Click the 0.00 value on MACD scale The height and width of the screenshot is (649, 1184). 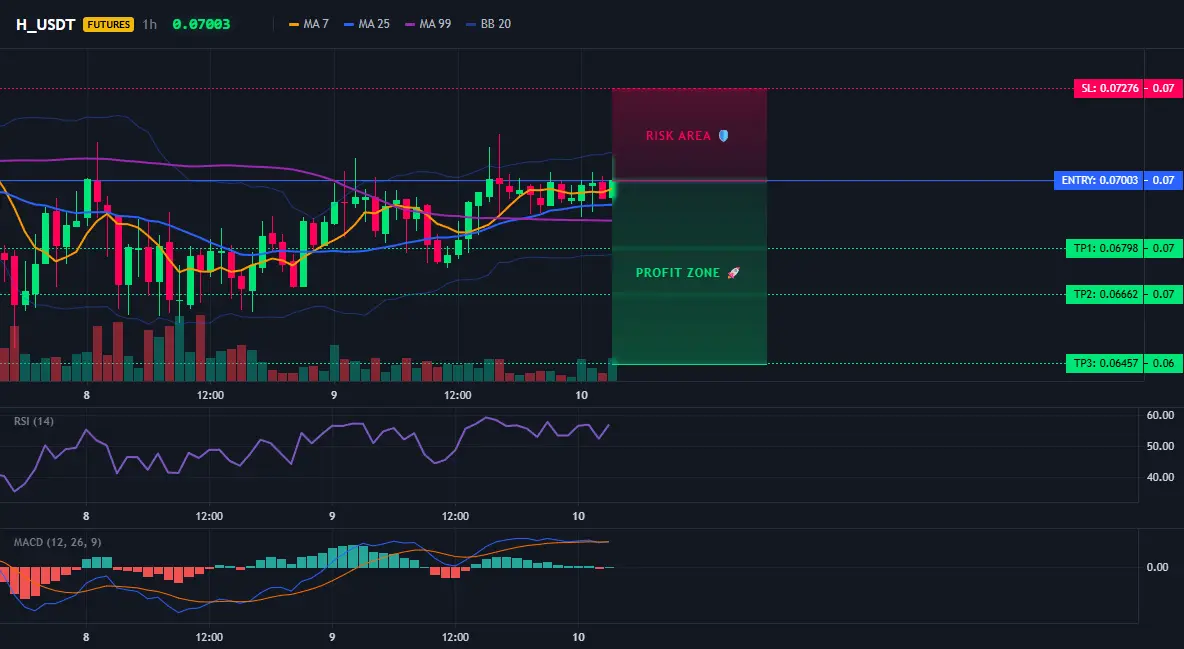(x=1158, y=567)
